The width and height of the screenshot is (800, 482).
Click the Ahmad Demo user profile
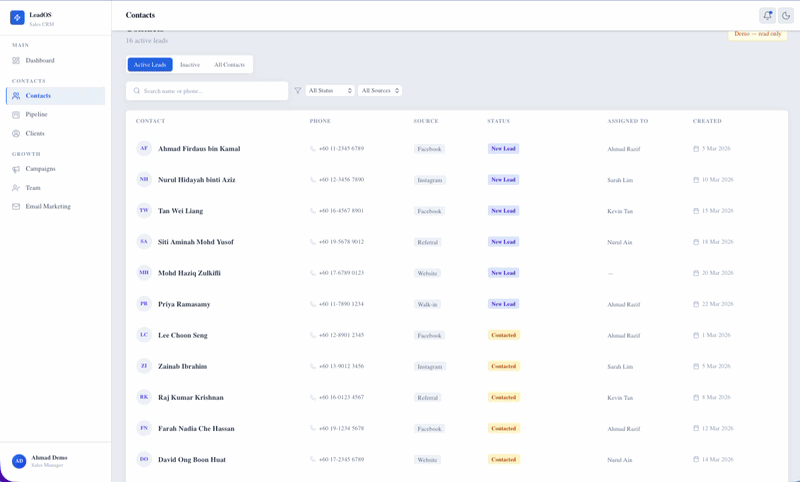pos(50,461)
